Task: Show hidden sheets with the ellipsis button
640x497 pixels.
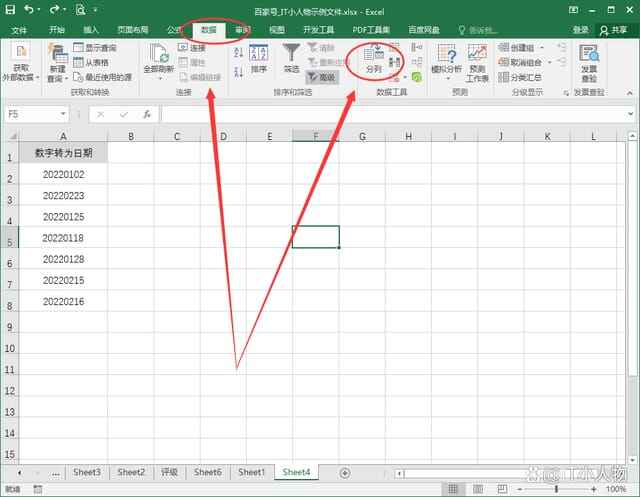Action: point(56,473)
